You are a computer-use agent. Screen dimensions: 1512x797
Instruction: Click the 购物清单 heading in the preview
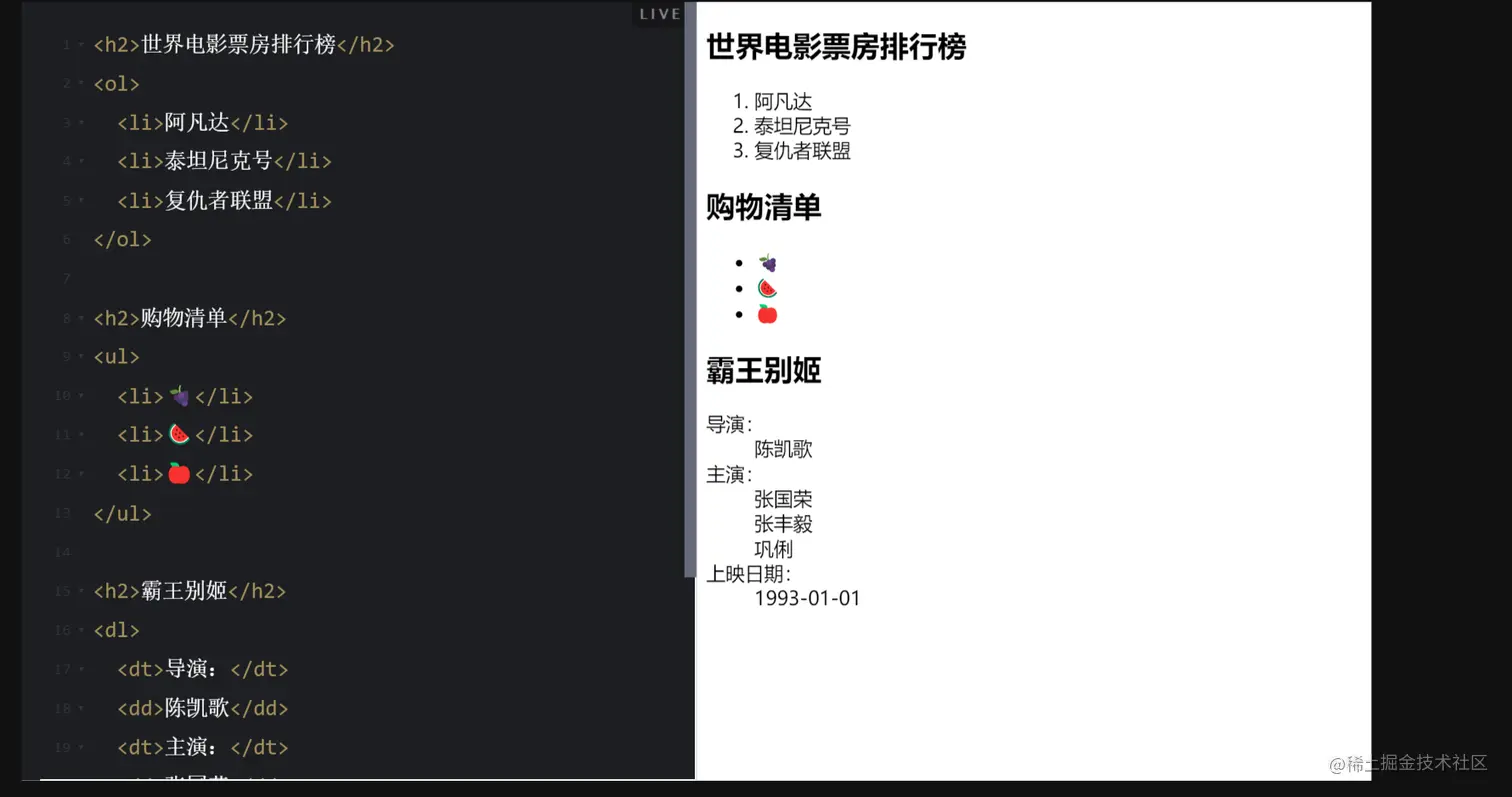[764, 207]
